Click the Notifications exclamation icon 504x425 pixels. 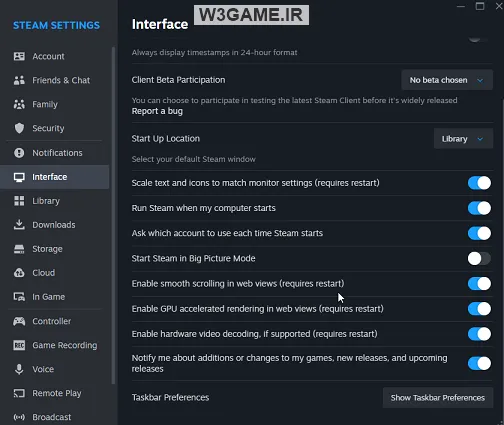click(x=19, y=153)
